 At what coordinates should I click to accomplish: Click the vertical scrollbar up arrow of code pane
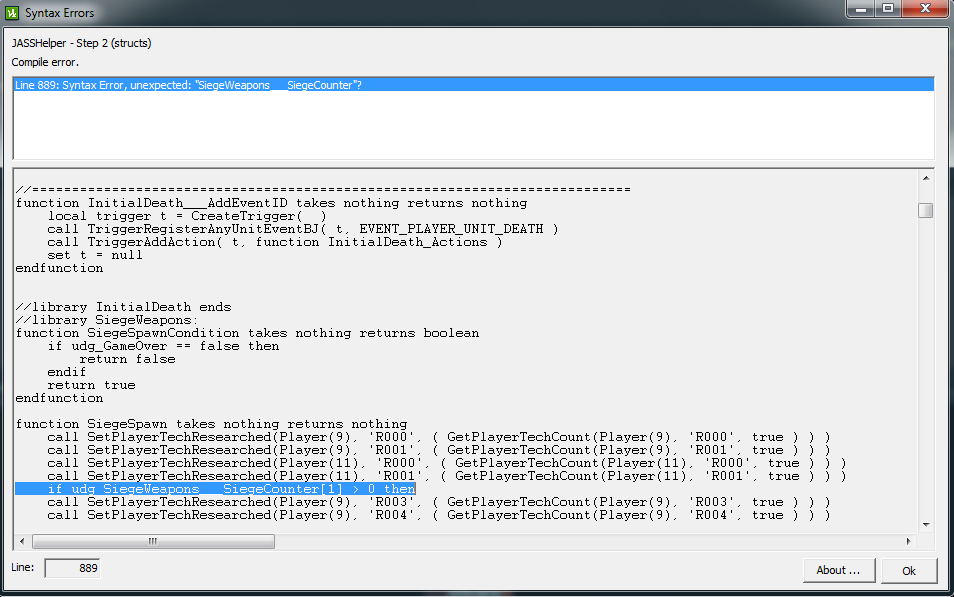point(925,178)
